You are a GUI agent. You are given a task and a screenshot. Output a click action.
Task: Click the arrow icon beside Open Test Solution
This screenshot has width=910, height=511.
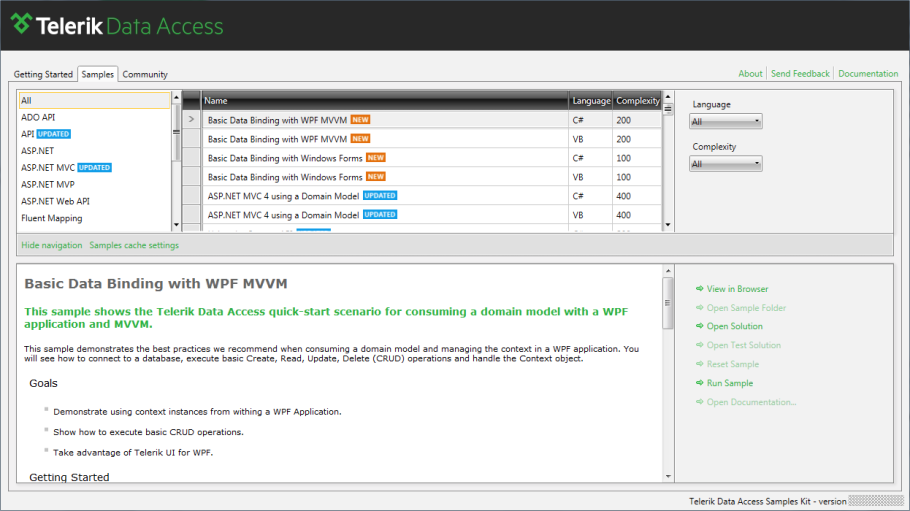(x=699, y=345)
